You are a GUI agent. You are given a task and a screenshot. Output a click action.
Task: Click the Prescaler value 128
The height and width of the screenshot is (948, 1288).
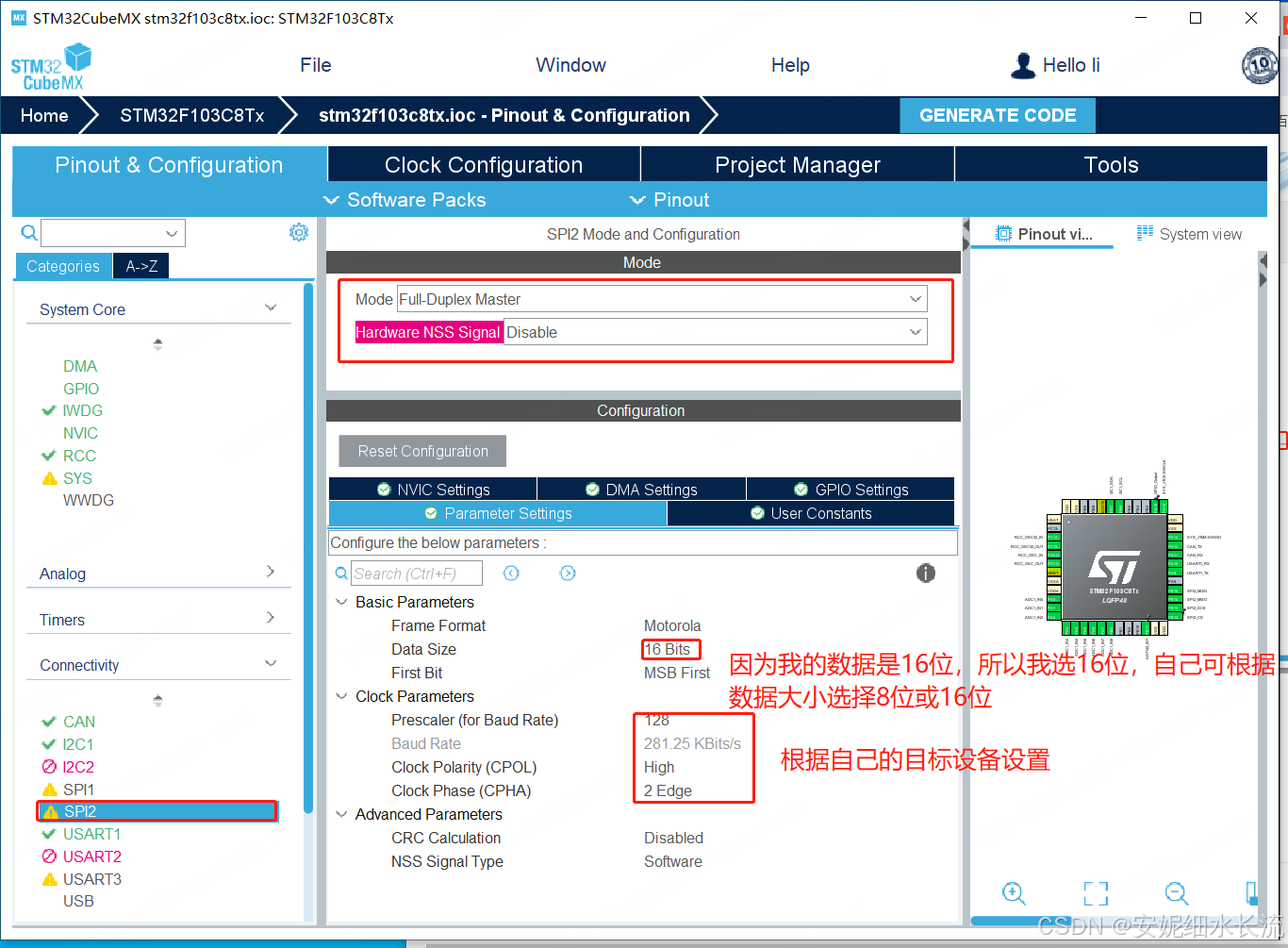coord(656,720)
